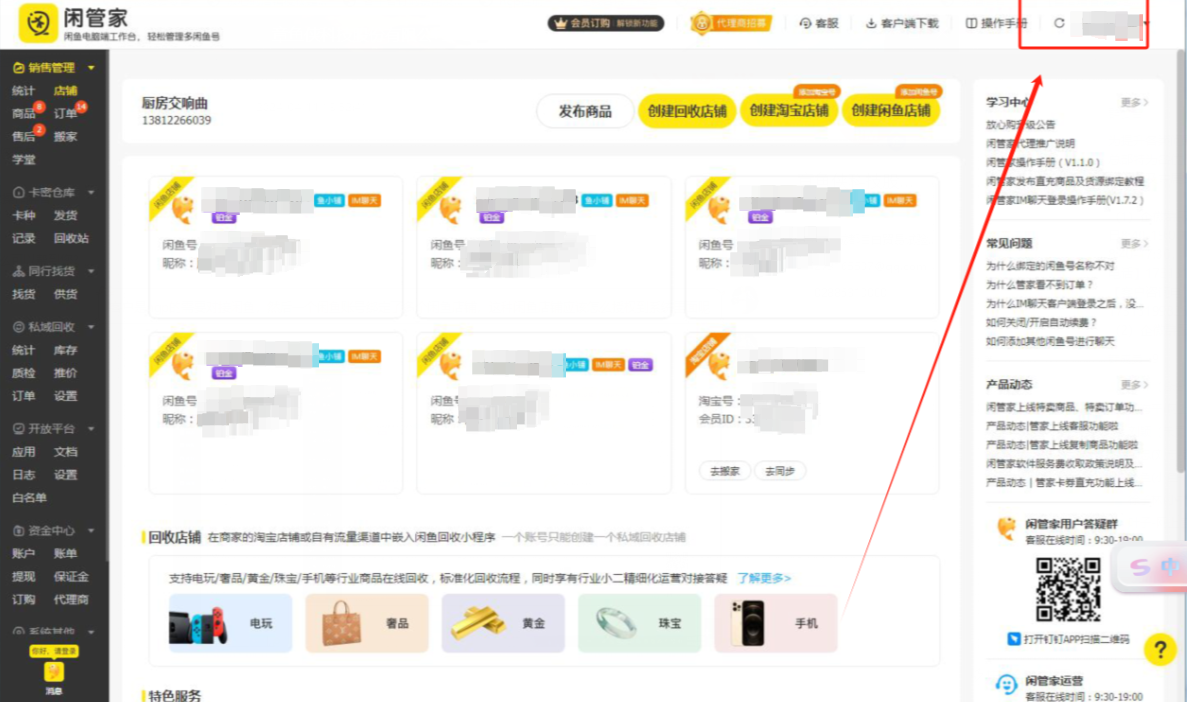Image resolution: width=1187 pixels, height=702 pixels.
Task: Open the user account dropdown arrow
Action: pos(1145,24)
